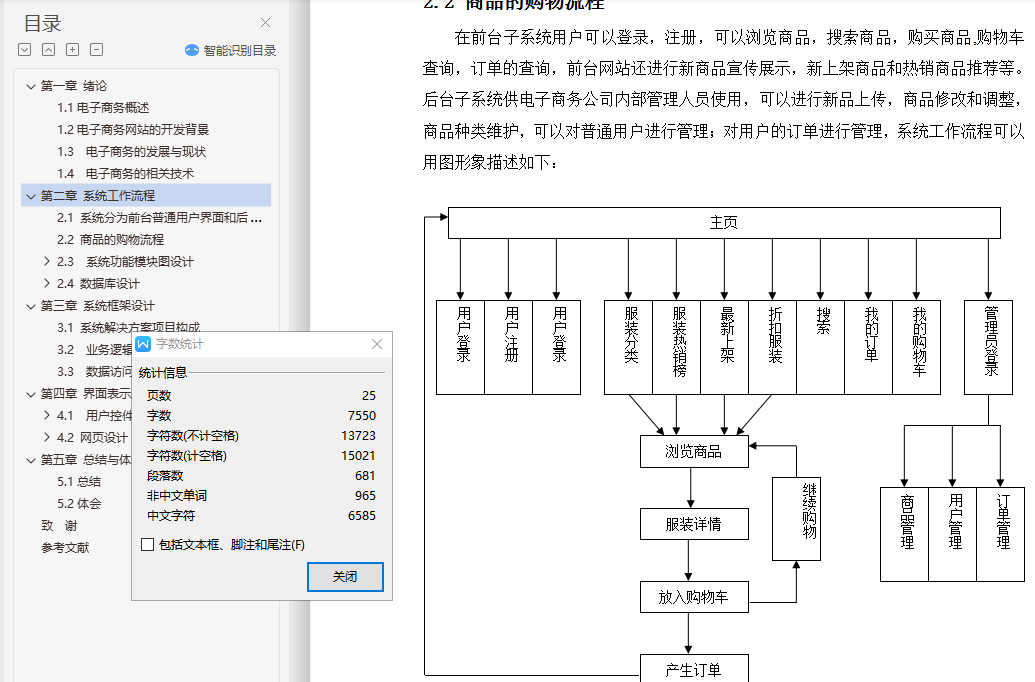Image resolution: width=1035 pixels, height=682 pixels.
Task: Click the 放入购物车 flowchart box
Action: tap(694, 597)
